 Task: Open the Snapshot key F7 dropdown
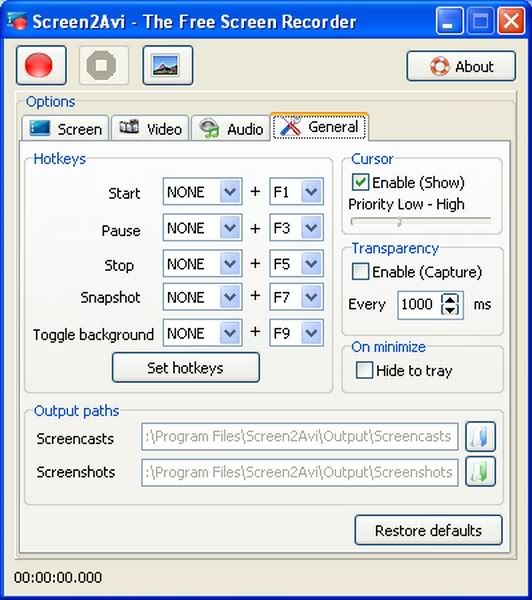[x=296, y=297]
